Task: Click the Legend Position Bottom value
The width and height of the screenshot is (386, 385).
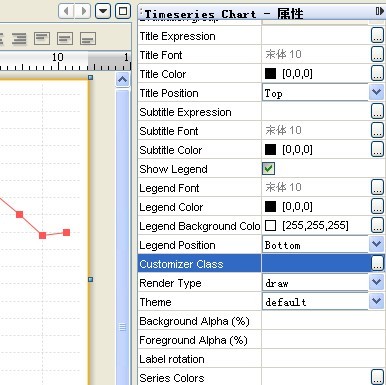Action: tap(283, 245)
